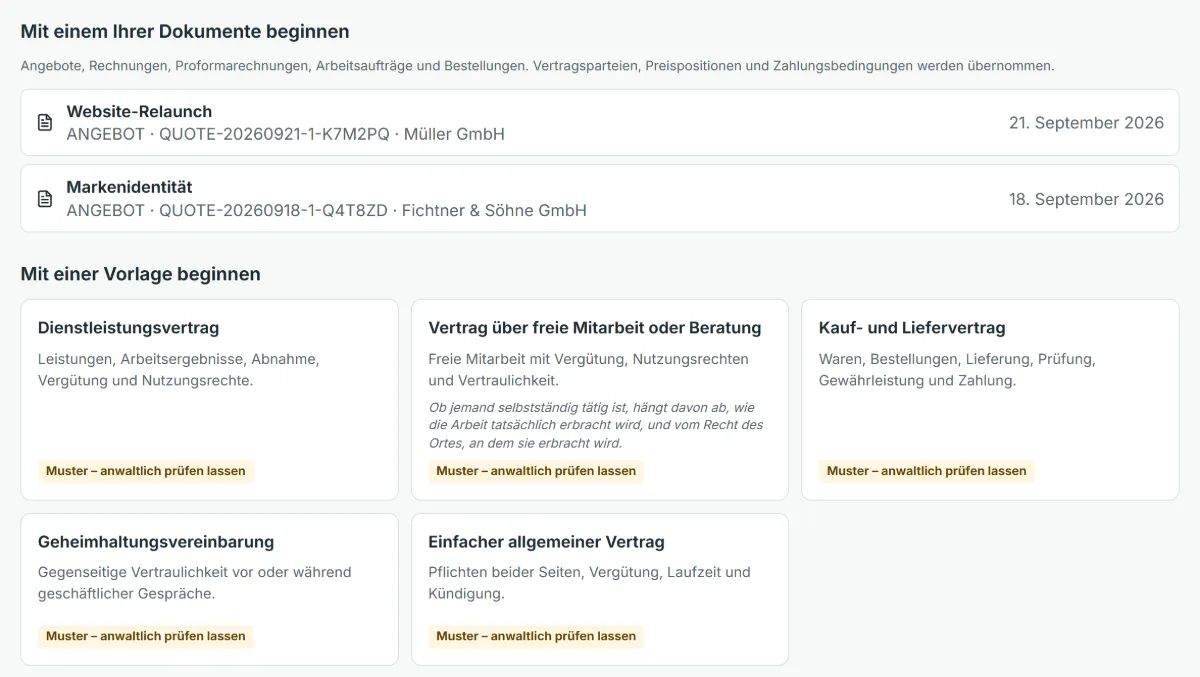The width and height of the screenshot is (1200, 677).
Task: Choose the freie Mitarbeit oder Beratung template
Action: pos(600,400)
